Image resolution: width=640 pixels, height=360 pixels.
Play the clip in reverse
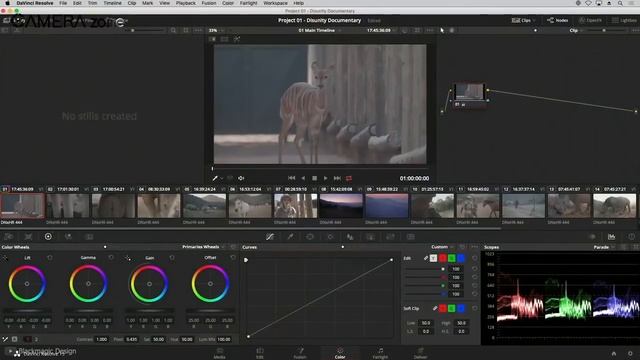click(x=303, y=178)
